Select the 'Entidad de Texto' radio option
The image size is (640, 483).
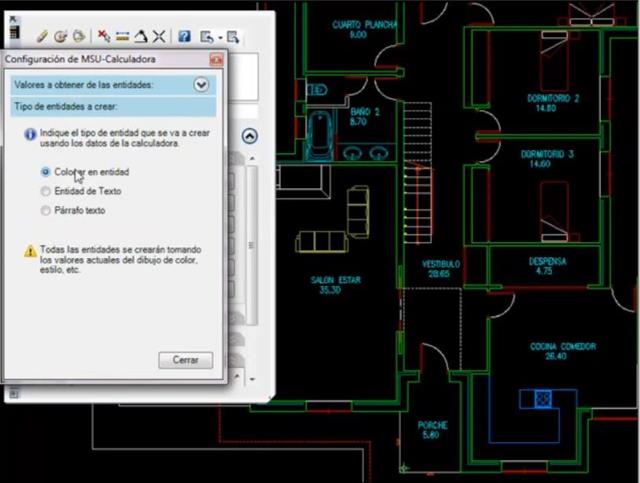[x=46, y=191]
